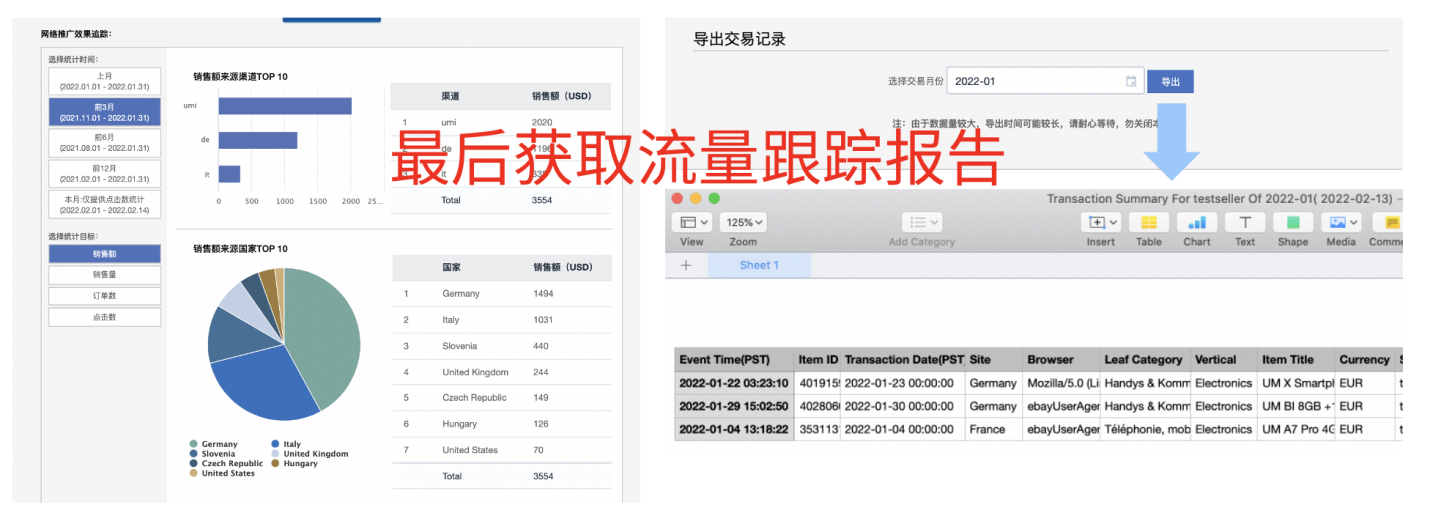
Task: Click the blue 导出 export button
Action: coord(1170,81)
